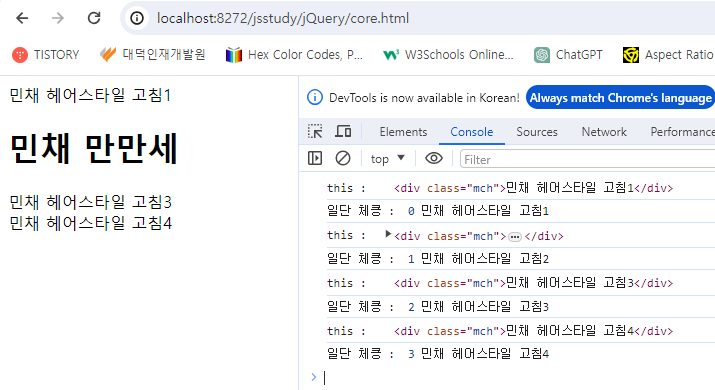Click console log div containing 고침3
The height and width of the screenshot is (390, 715).
pyautogui.click(x=534, y=283)
